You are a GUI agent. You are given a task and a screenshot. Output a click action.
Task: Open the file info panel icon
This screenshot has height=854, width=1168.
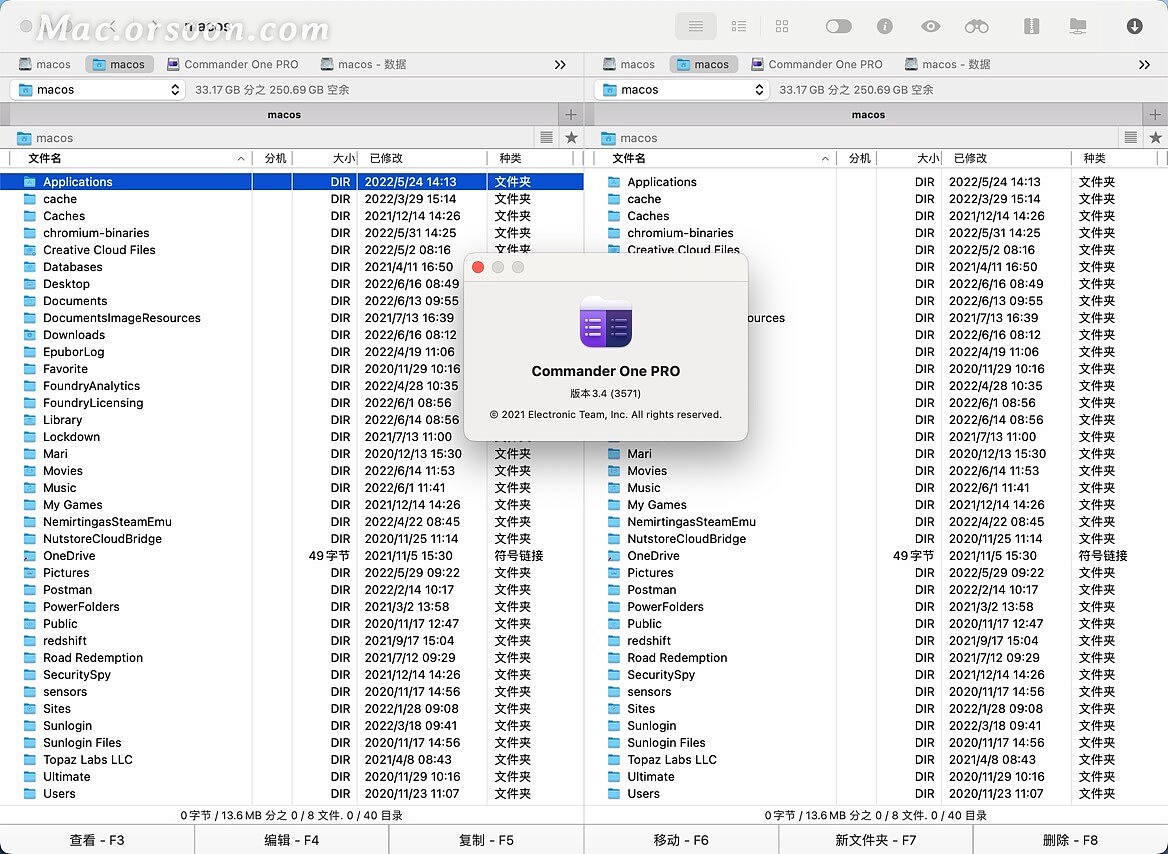click(x=887, y=26)
